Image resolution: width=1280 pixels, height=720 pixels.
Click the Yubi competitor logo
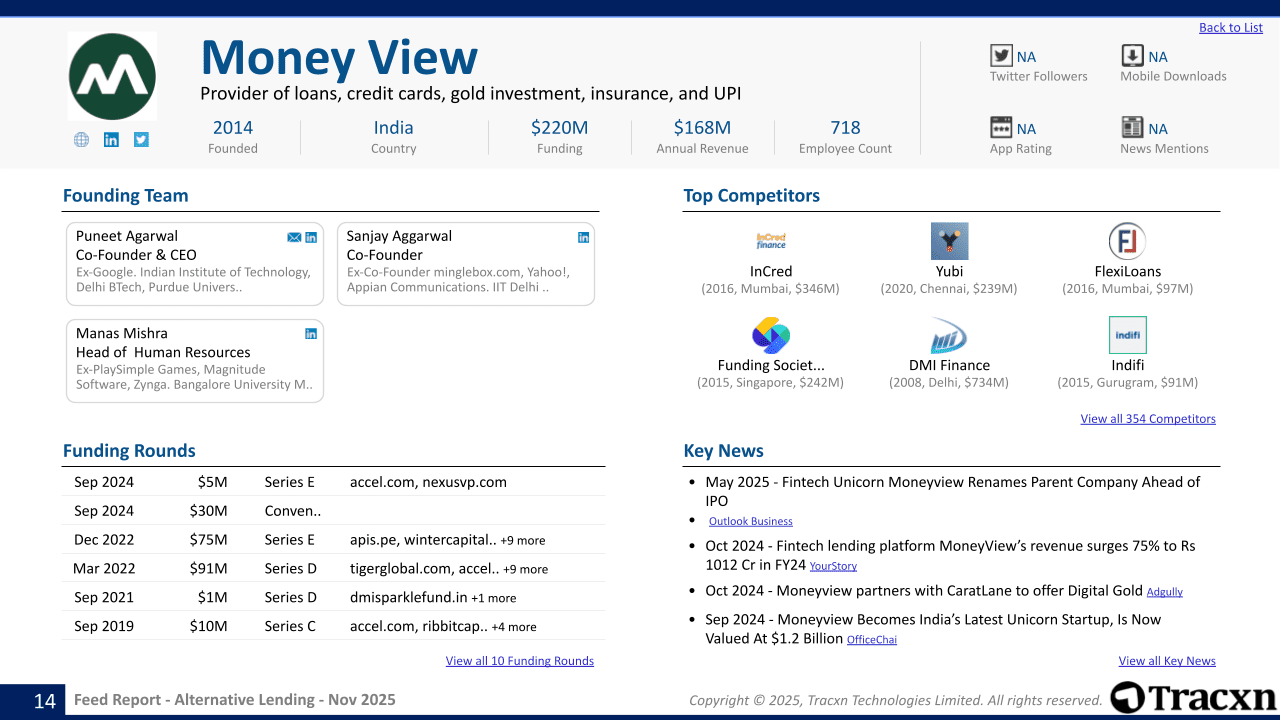pos(949,241)
